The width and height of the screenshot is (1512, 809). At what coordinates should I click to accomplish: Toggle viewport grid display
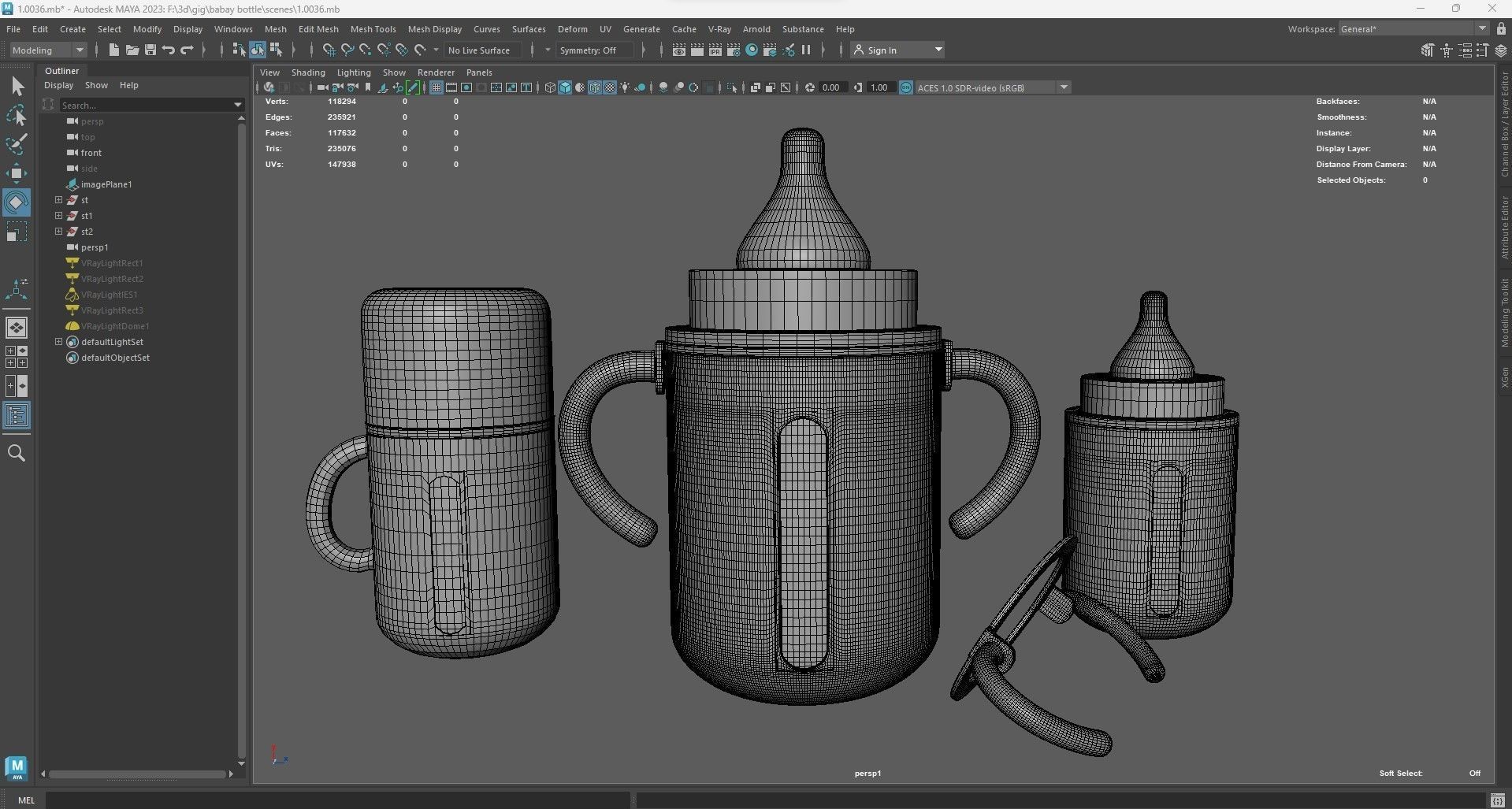point(436,87)
